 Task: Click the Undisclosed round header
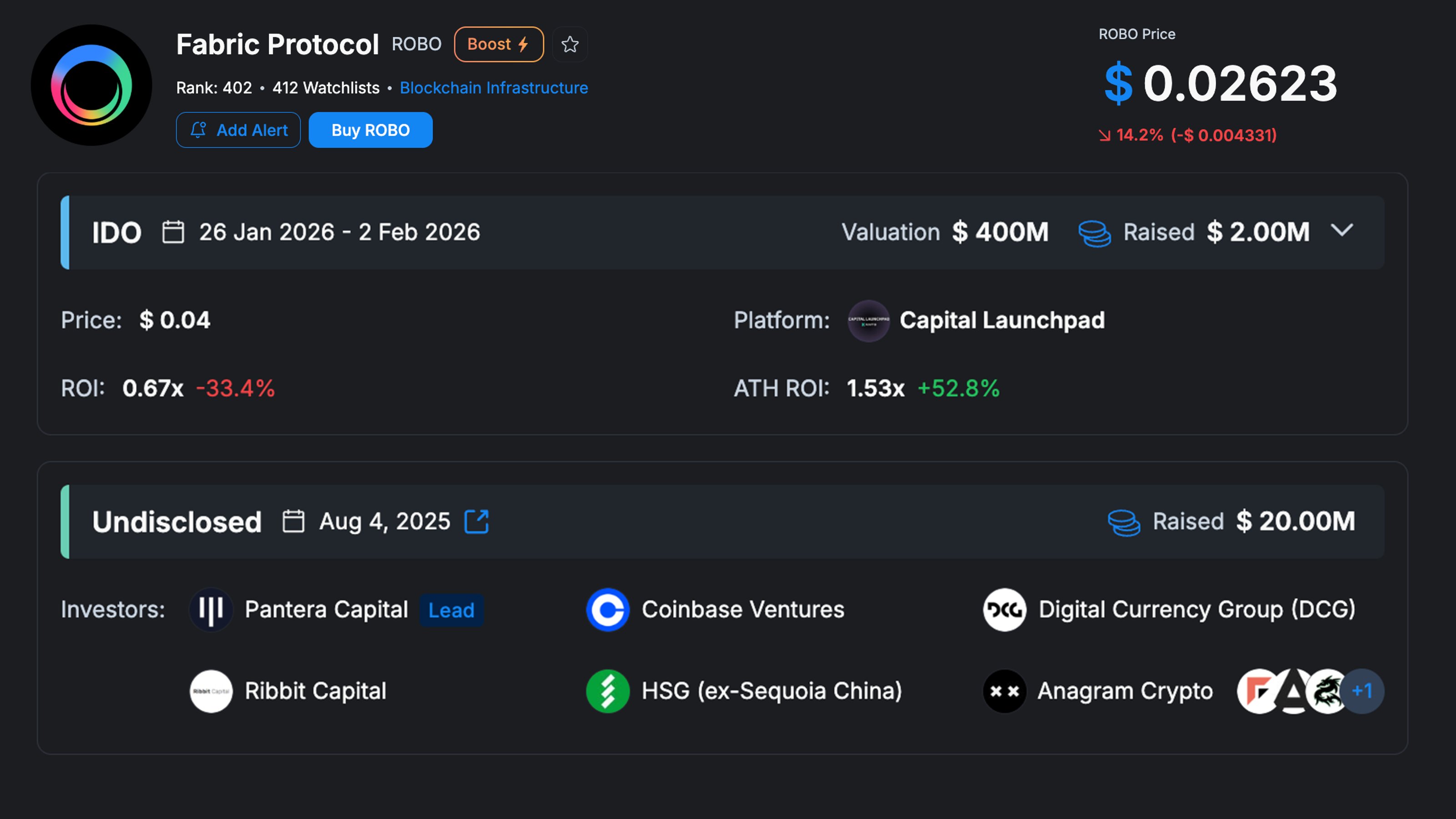(x=177, y=521)
